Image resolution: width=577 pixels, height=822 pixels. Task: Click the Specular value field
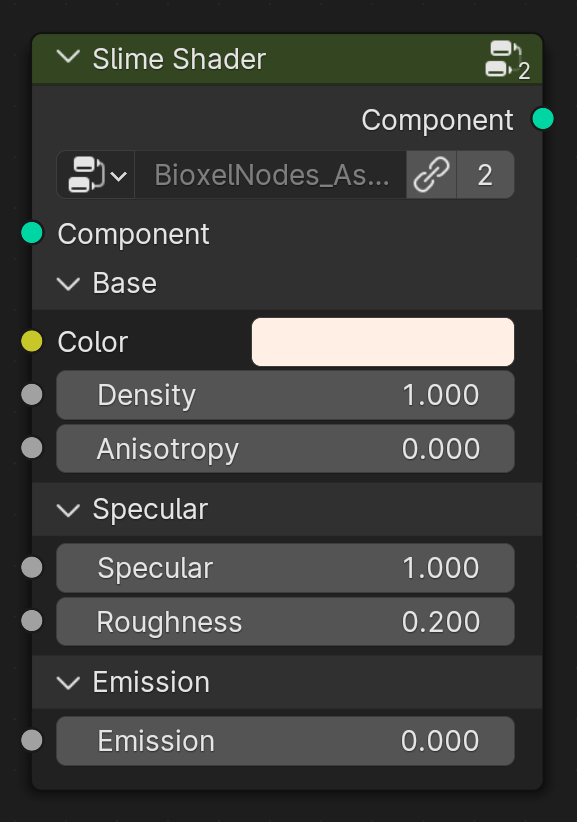point(285,568)
